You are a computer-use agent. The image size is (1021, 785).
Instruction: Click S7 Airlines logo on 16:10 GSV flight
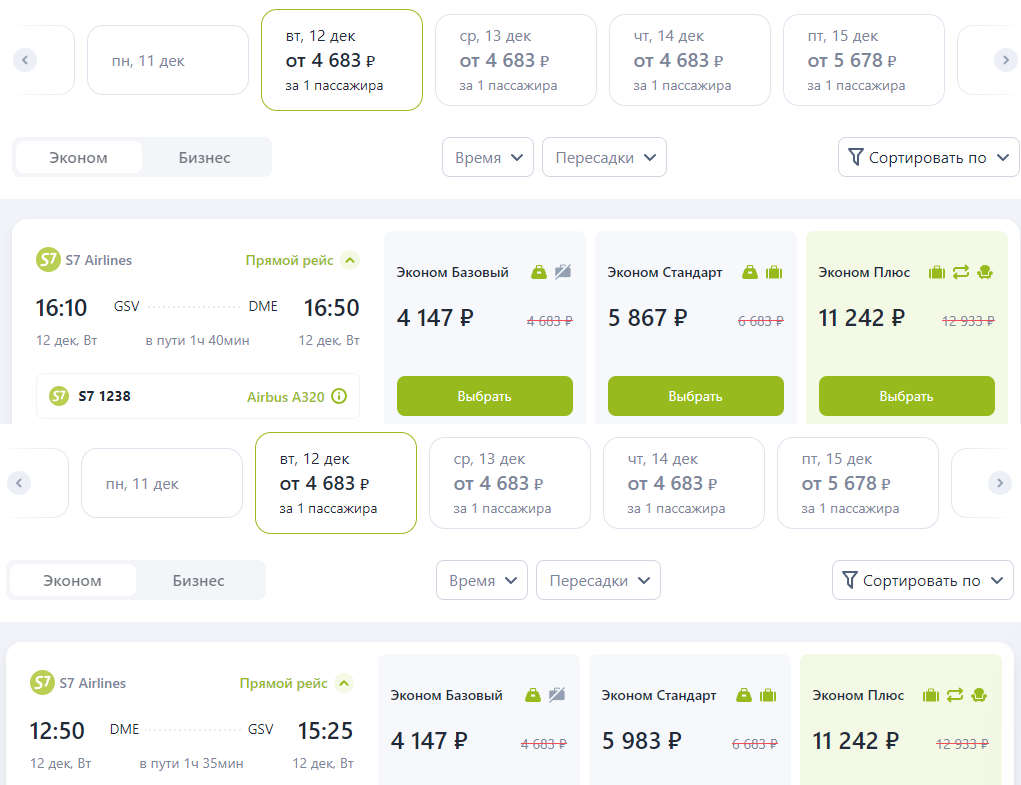click(x=48, y=260)
